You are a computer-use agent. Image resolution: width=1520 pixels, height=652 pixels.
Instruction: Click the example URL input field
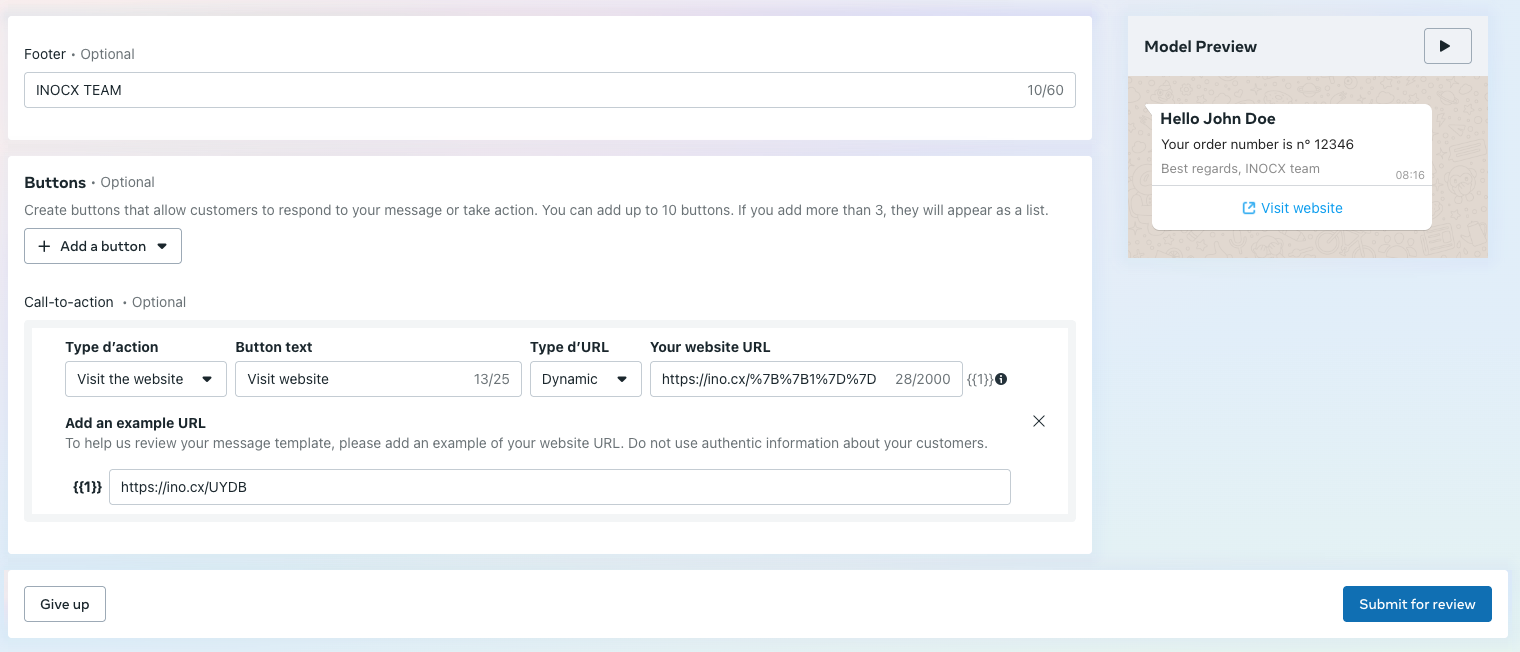click(x=559, y=487)
